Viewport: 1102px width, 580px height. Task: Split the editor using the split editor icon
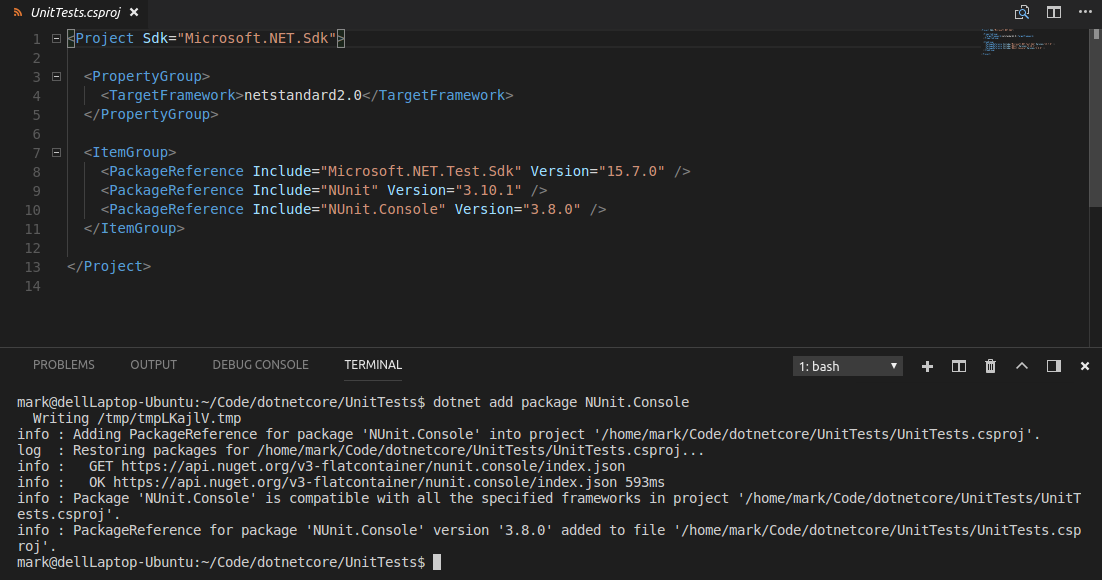point(1053,10)
